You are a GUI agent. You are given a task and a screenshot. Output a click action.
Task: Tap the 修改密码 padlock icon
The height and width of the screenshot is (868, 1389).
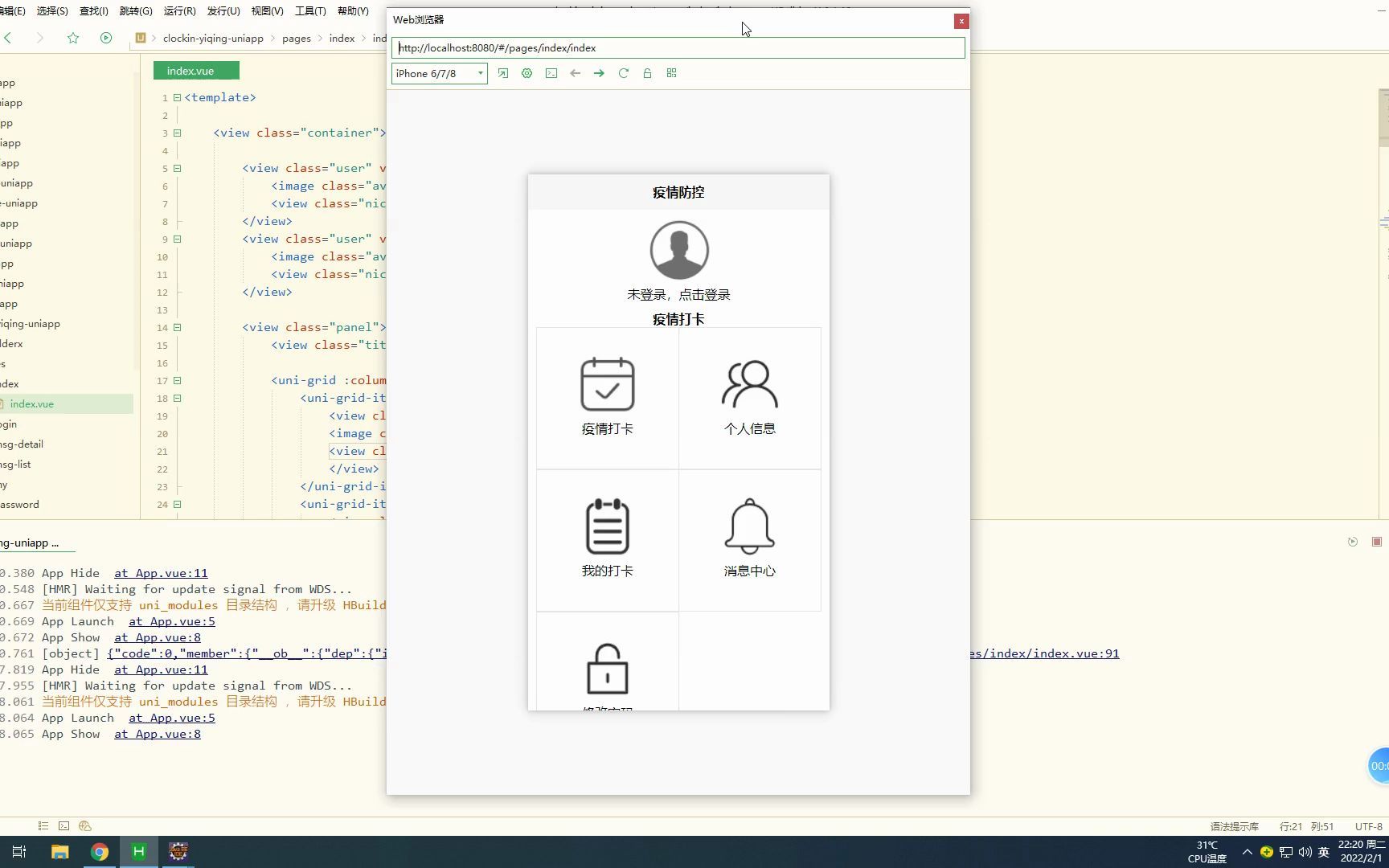tap(607, 669)
